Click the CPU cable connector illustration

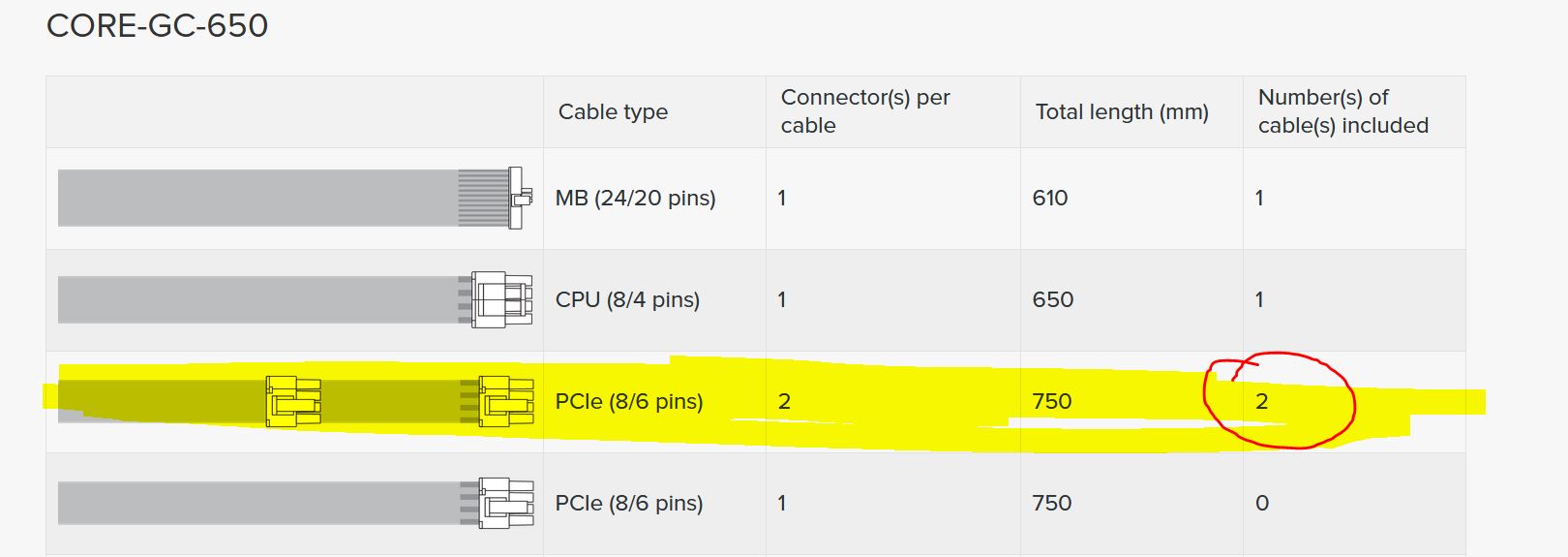[x=501, y=299]
